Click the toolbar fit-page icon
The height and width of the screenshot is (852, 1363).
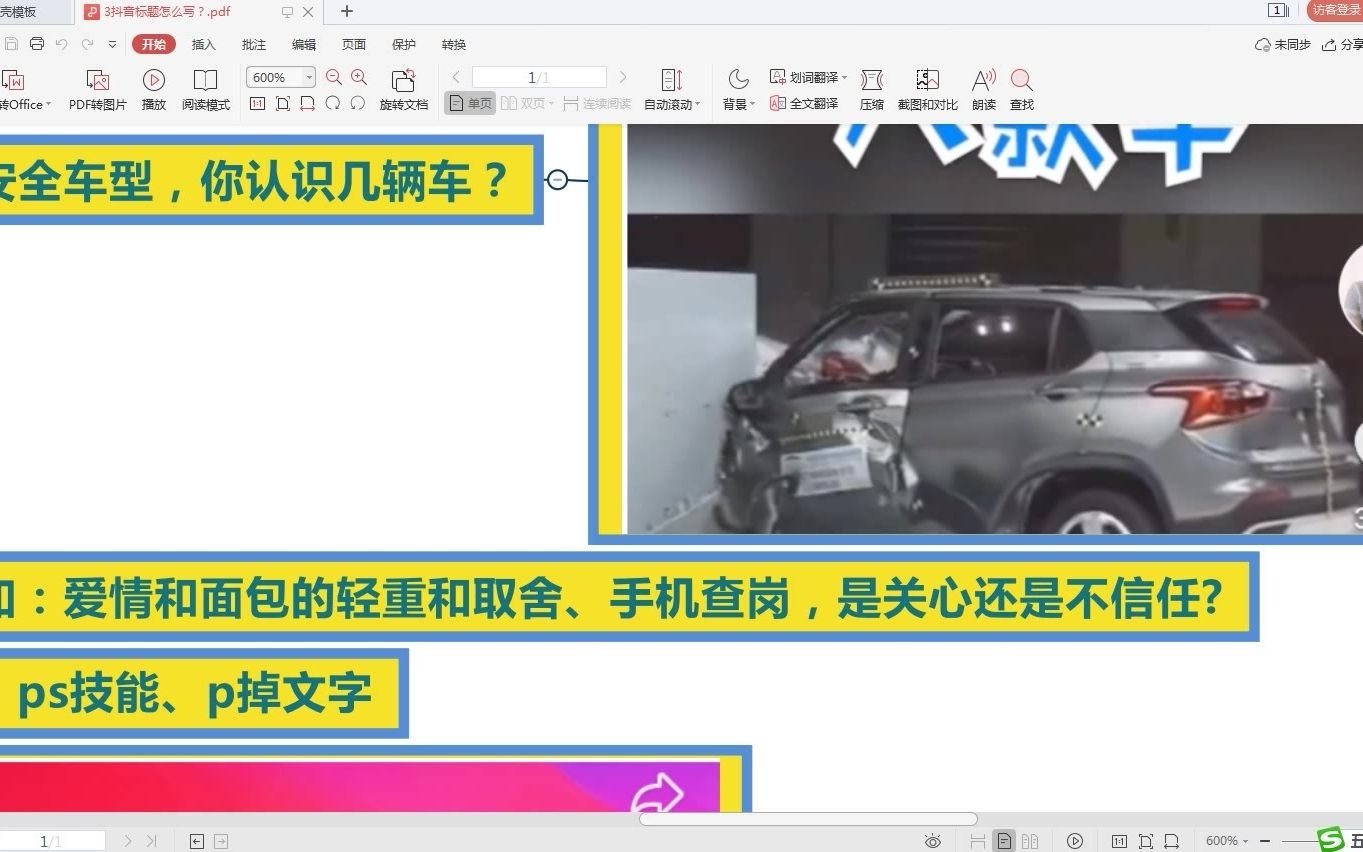tap(283, 103)
